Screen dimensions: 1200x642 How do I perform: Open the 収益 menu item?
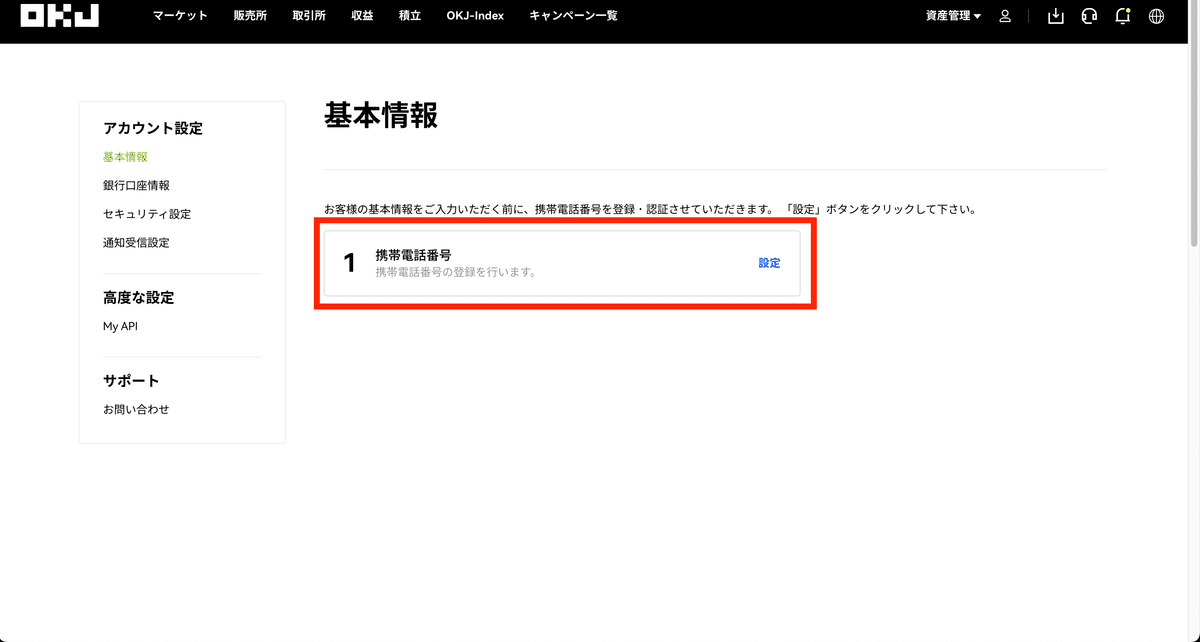[x=362, y=16]
